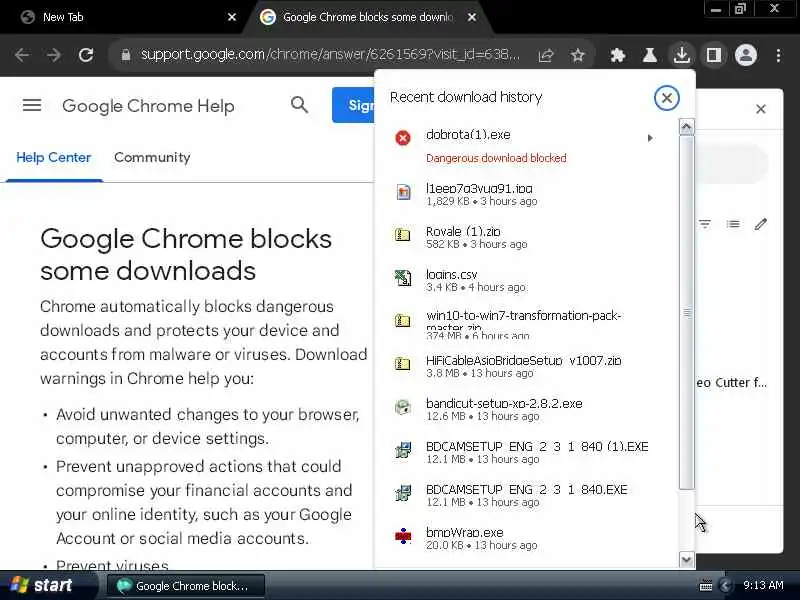
Task: Close the Google Chrome blocks downloads tab
Action: [472, 17]
